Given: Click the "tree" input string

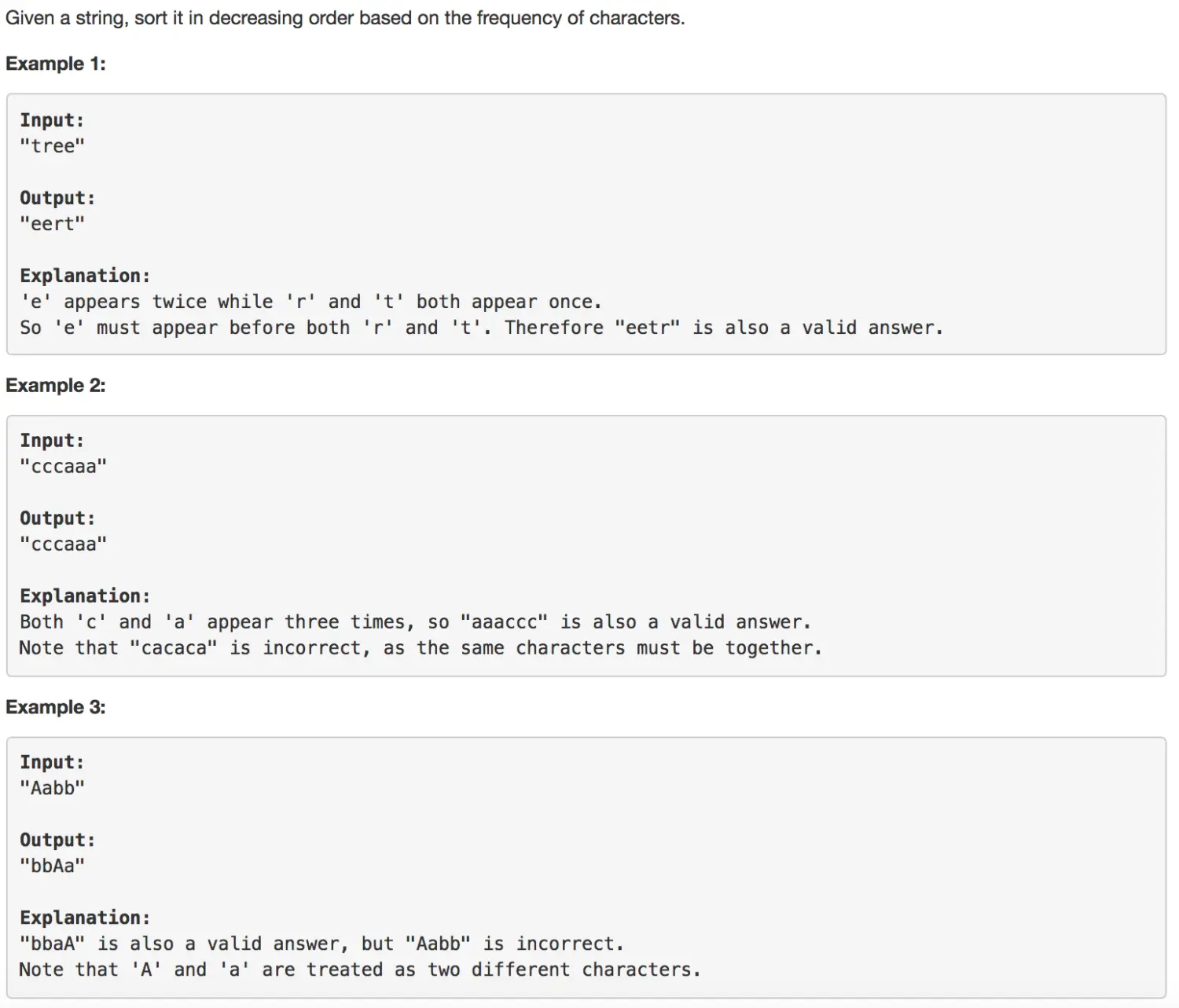Looking at the screenshot, I should click(52, 146).
